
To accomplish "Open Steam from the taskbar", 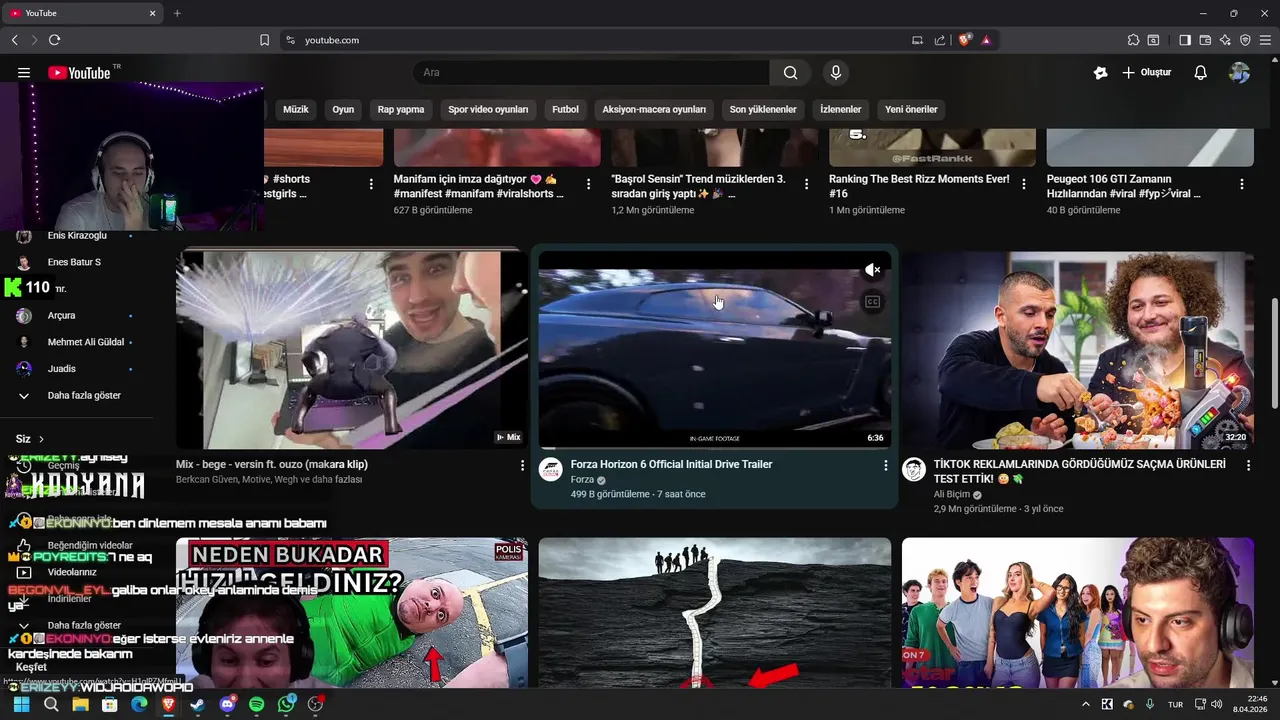I will [x=198, y=704].
